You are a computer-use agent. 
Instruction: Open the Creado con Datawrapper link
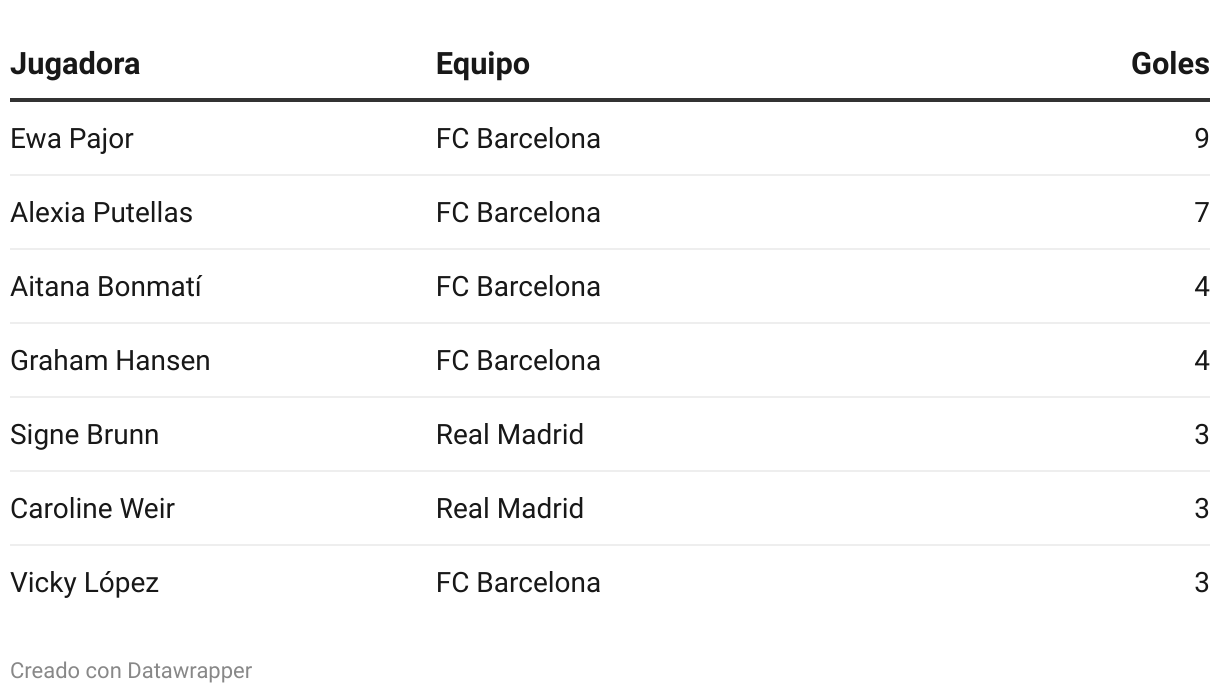(131, 670)
